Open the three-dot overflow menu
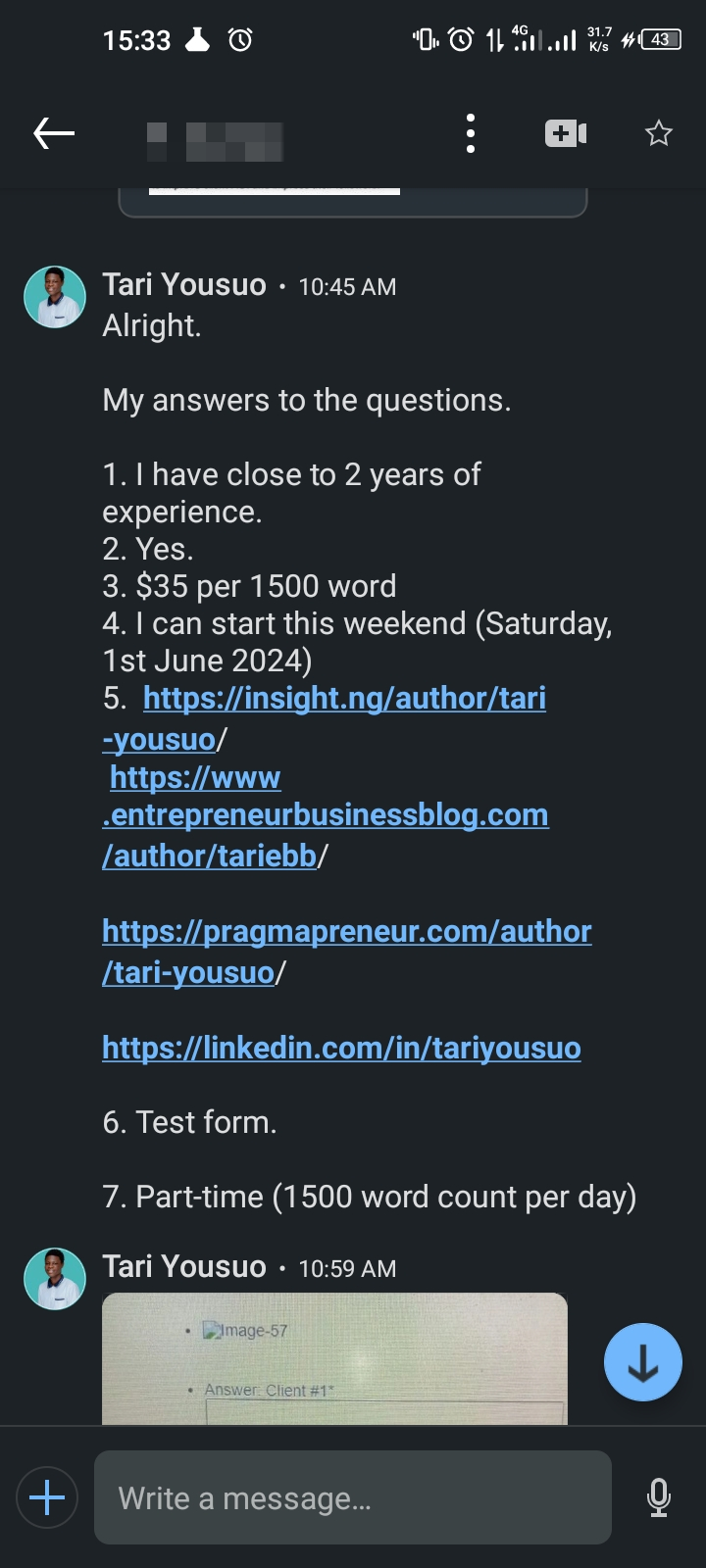This screenshot has height=1568, width=706. pyautogui.click(x=471, y=133)
